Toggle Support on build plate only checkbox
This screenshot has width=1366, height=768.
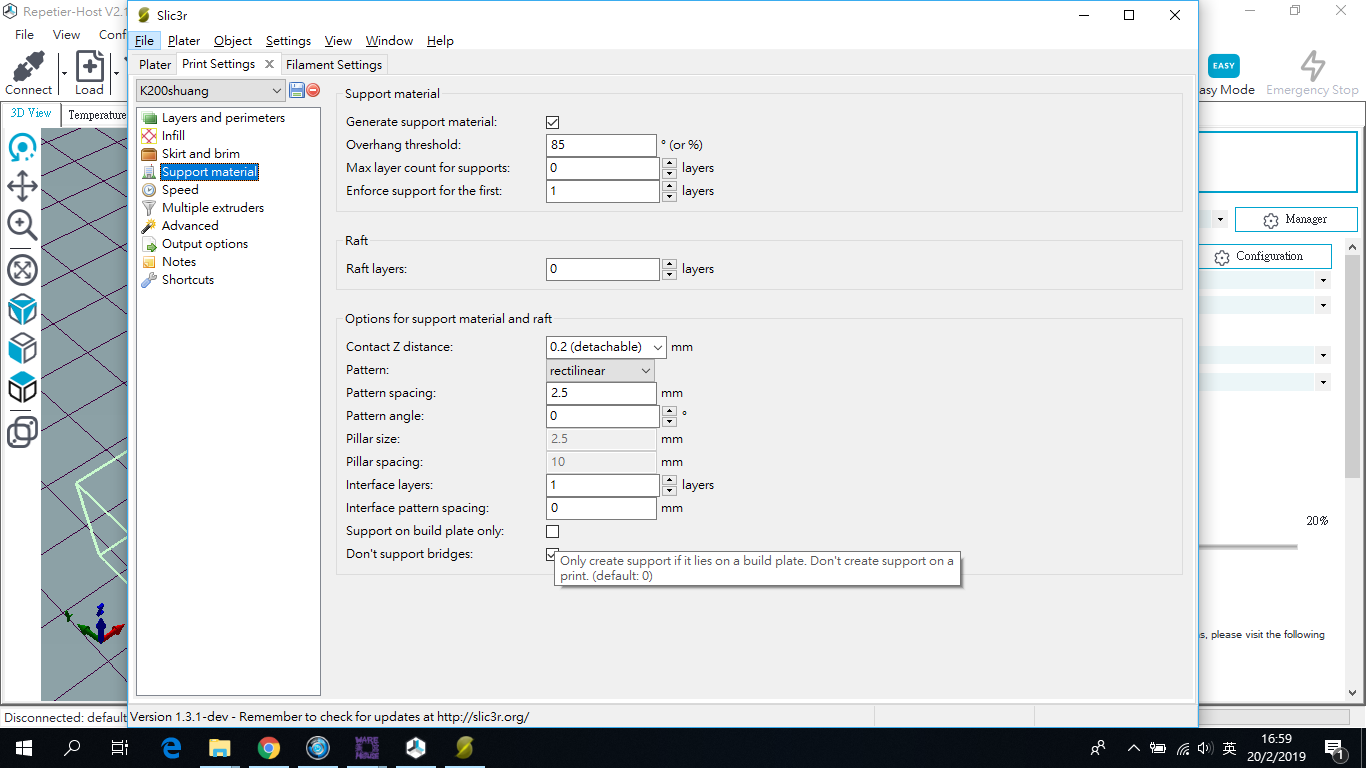(552, 532)
